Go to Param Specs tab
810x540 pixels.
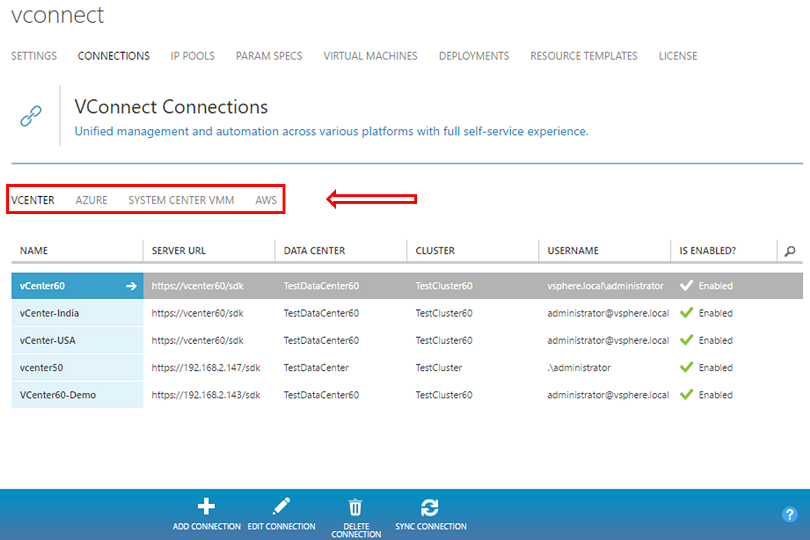[x=269, y=56]
